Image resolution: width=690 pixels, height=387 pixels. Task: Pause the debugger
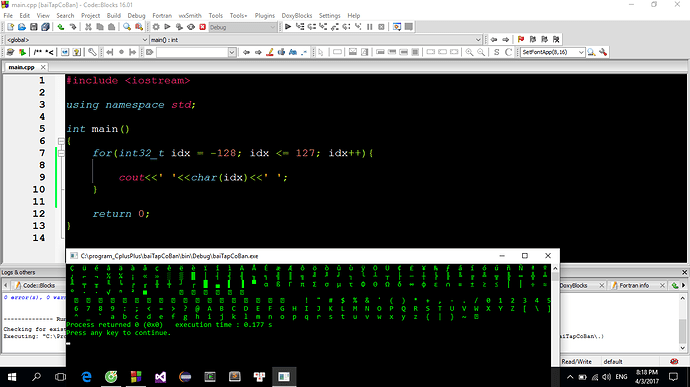(370, 27)
